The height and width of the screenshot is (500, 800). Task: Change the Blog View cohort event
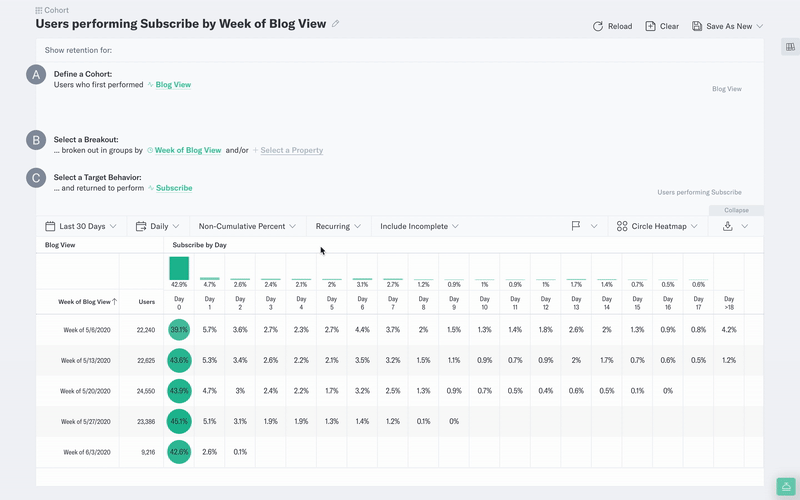pyautogui.click(x=173, y=85)
